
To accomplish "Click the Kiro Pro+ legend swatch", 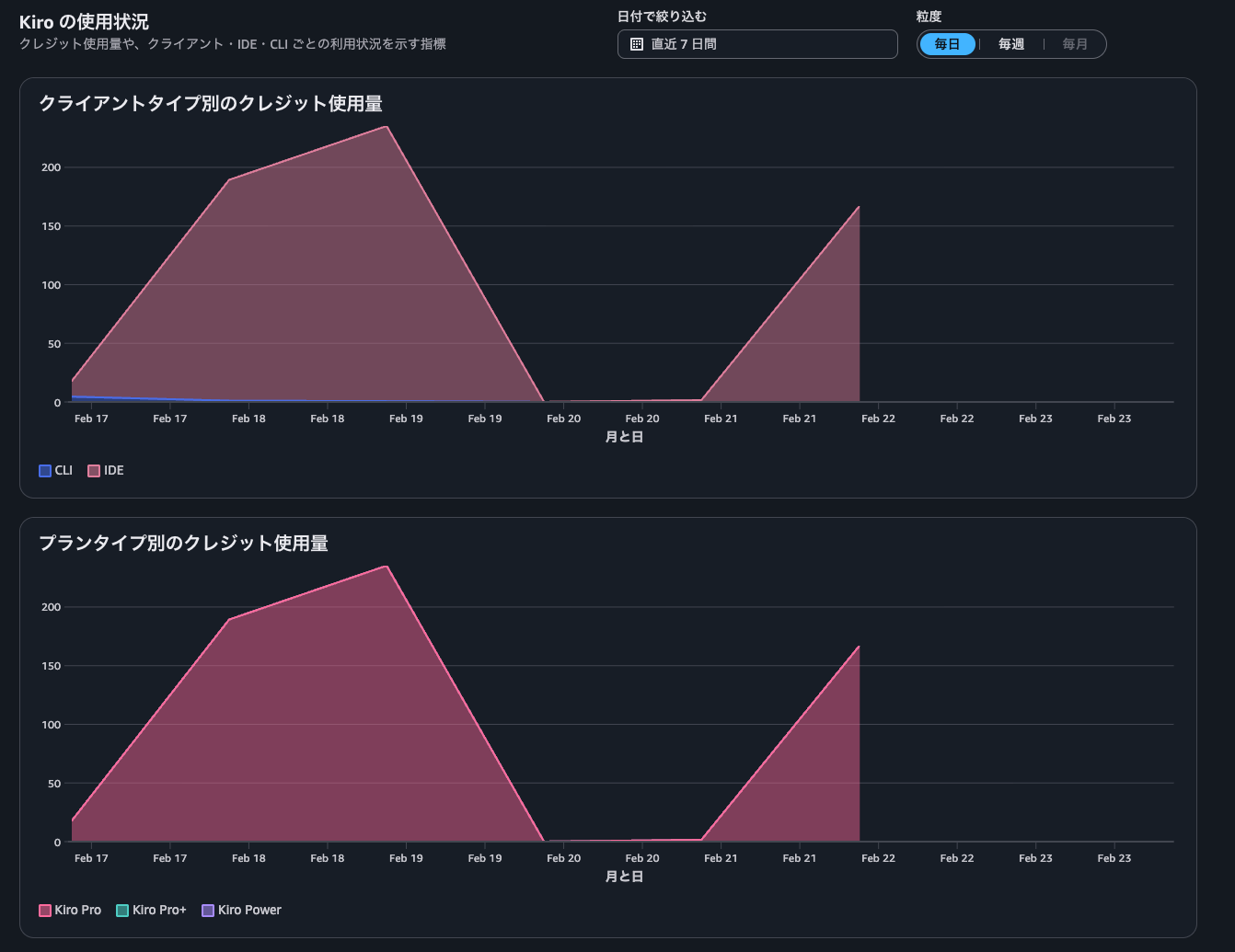I will tap(122, 911).
